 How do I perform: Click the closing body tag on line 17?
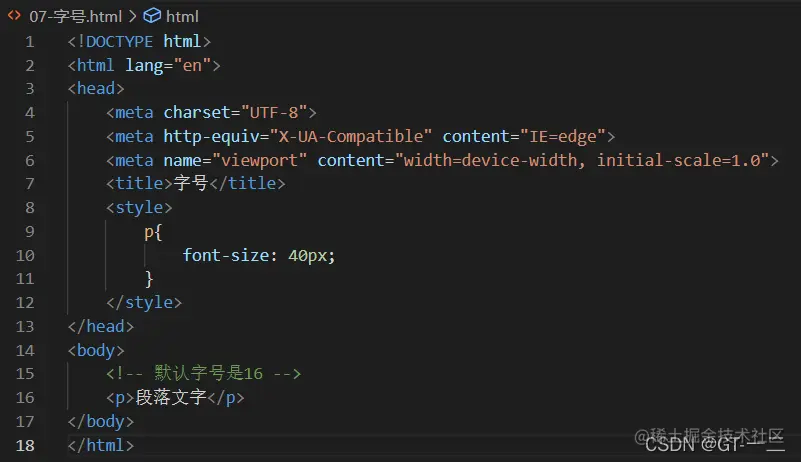click(101, 422)
